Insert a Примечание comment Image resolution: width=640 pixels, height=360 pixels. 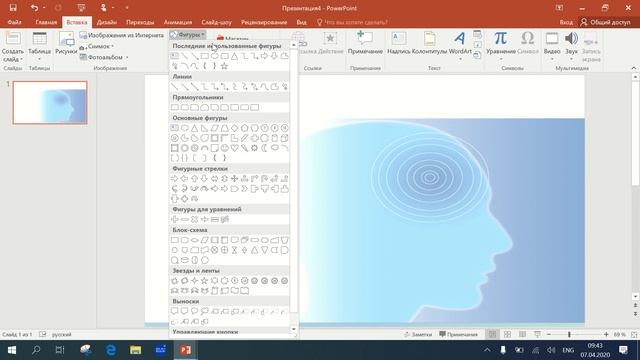click(x=365, y=42)
